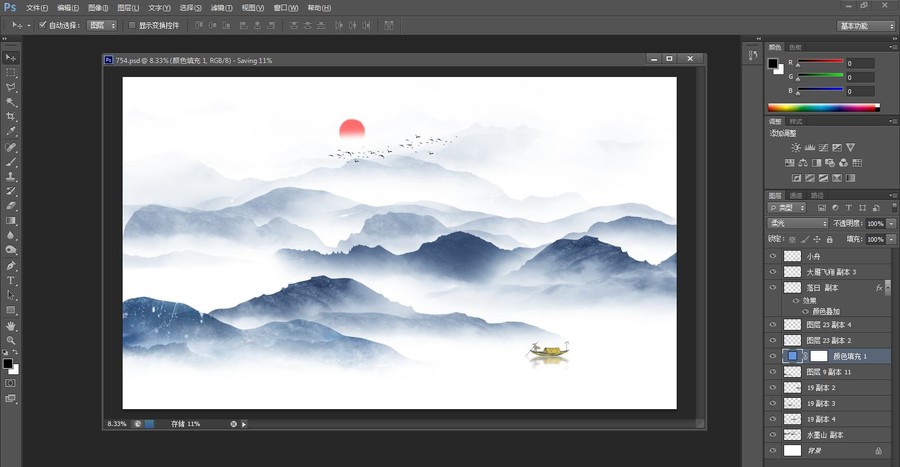The height and width of the screenshot is (467, 900).
Task: Toggle the lock all layer button
Action: pyautogui.click(x=829, y=239)
